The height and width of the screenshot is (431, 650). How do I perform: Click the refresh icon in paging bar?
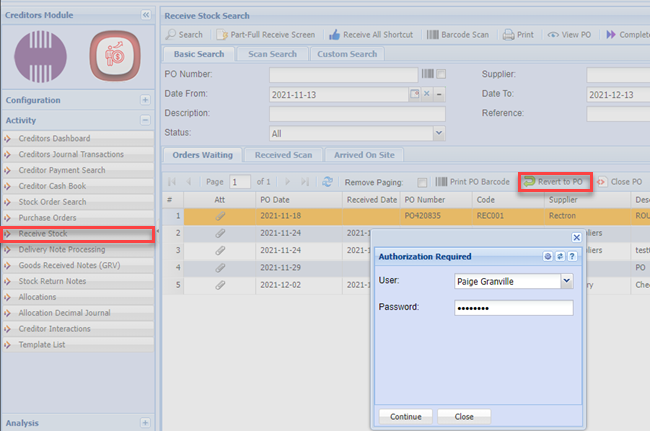[327, 182]
